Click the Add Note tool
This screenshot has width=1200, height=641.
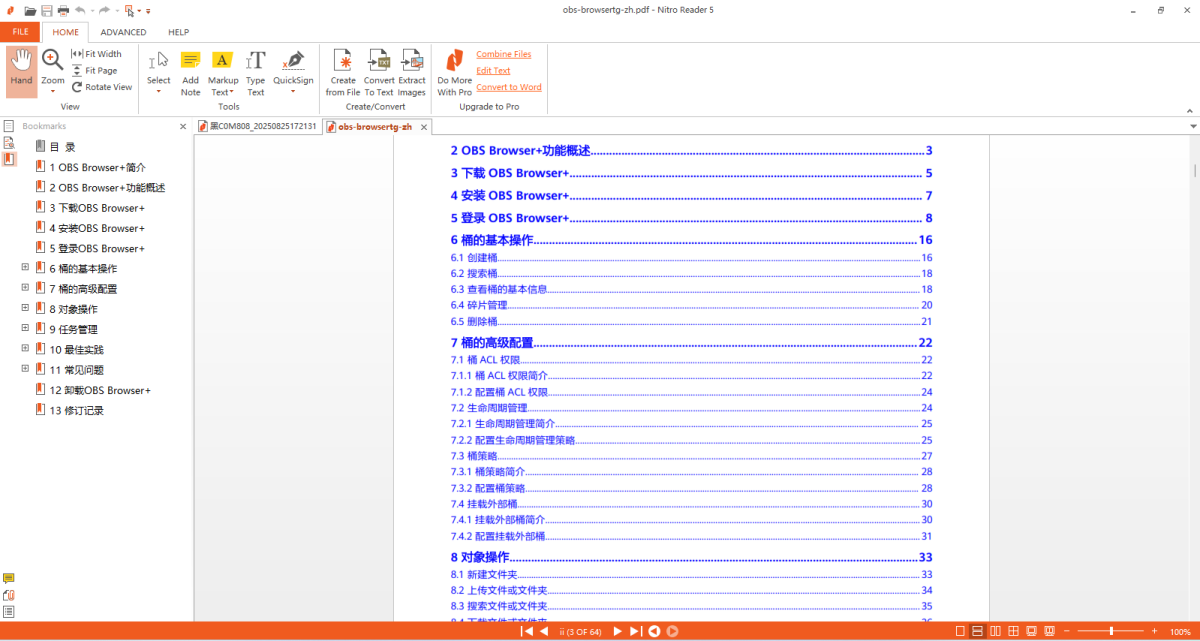coord(190,72)
